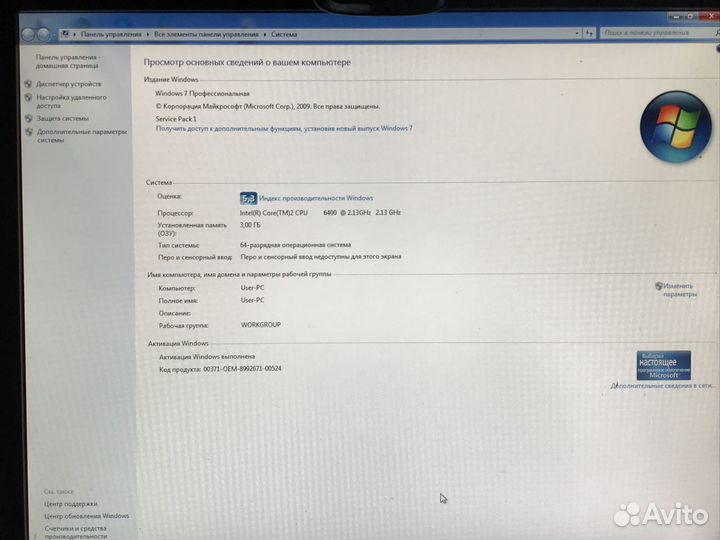Click 'Активация Windows выполнена' text
Screen dimensions: 720x540
click(x=207, y=357)
